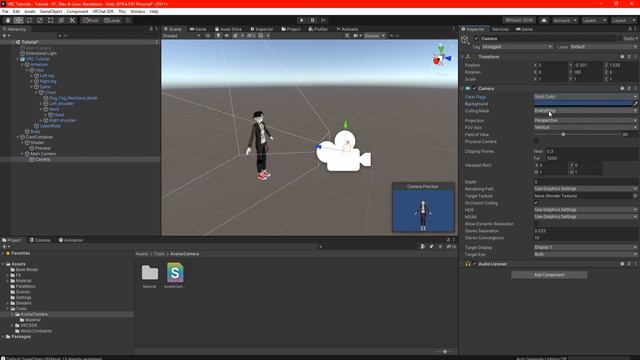This screenshot has height=360, width=640.
Task: Open the Projection dropdown showing Perspective
Action: point(585,120)
